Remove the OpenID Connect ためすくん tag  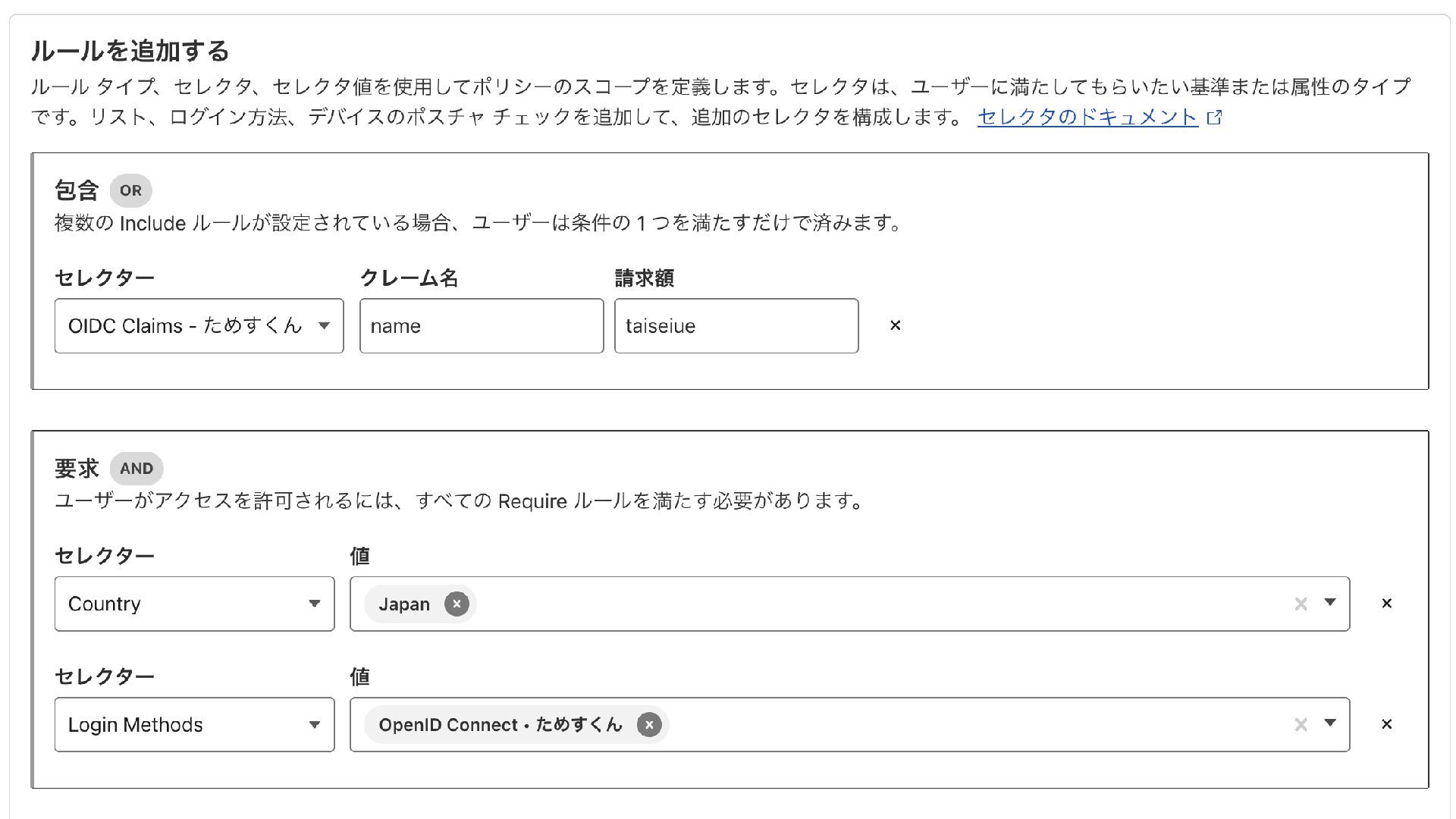649,725
